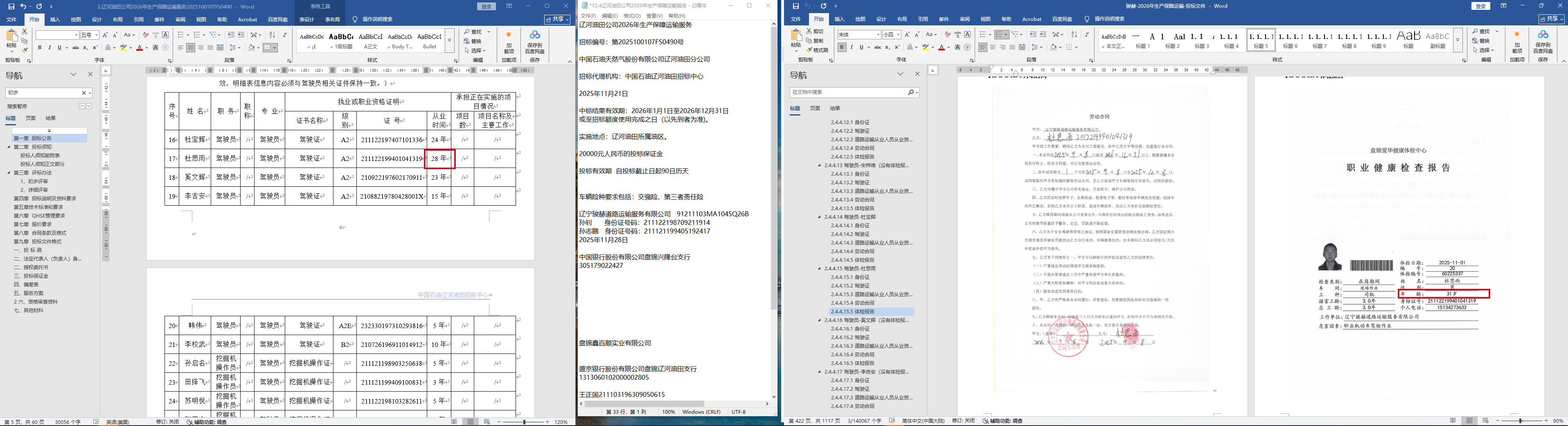Grow font size in the right Word window
The image size is (1568, 426).
click(908, 35)
